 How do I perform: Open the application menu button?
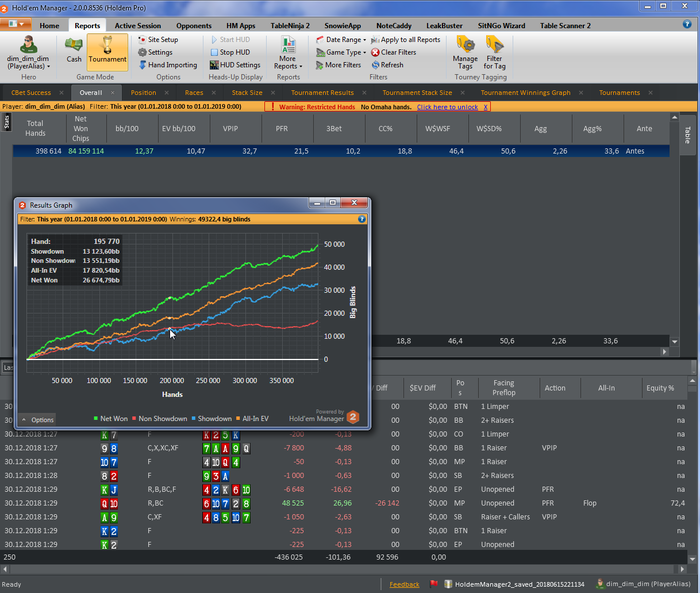pos(16,24)
